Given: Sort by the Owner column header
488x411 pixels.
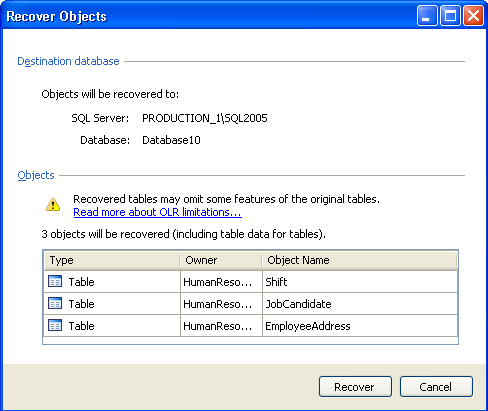Looking at the screenshot, I should click(x=221, y=260).
